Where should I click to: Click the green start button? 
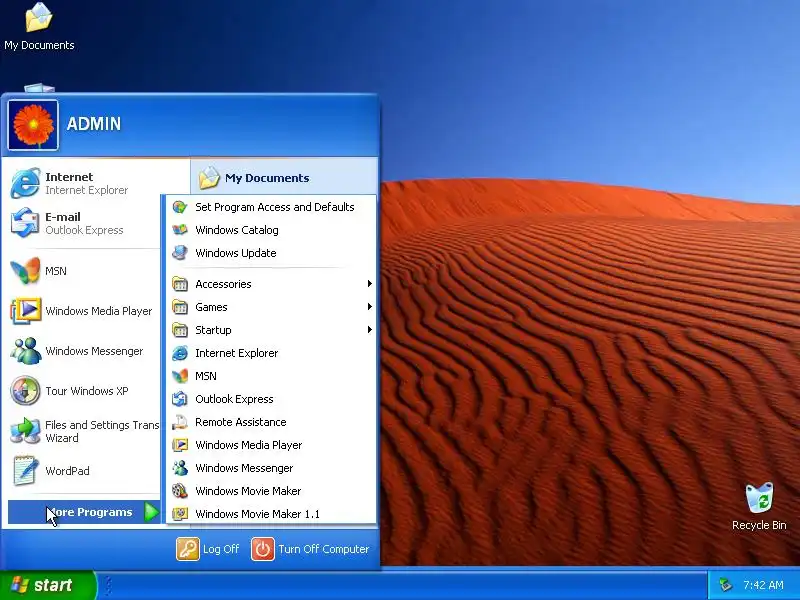coord(47,585)
